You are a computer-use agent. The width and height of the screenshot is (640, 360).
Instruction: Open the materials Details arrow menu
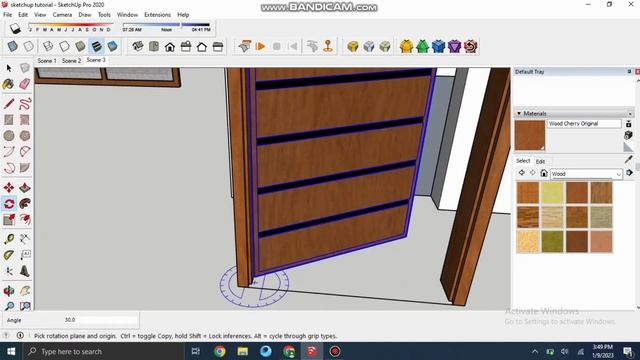629,173
